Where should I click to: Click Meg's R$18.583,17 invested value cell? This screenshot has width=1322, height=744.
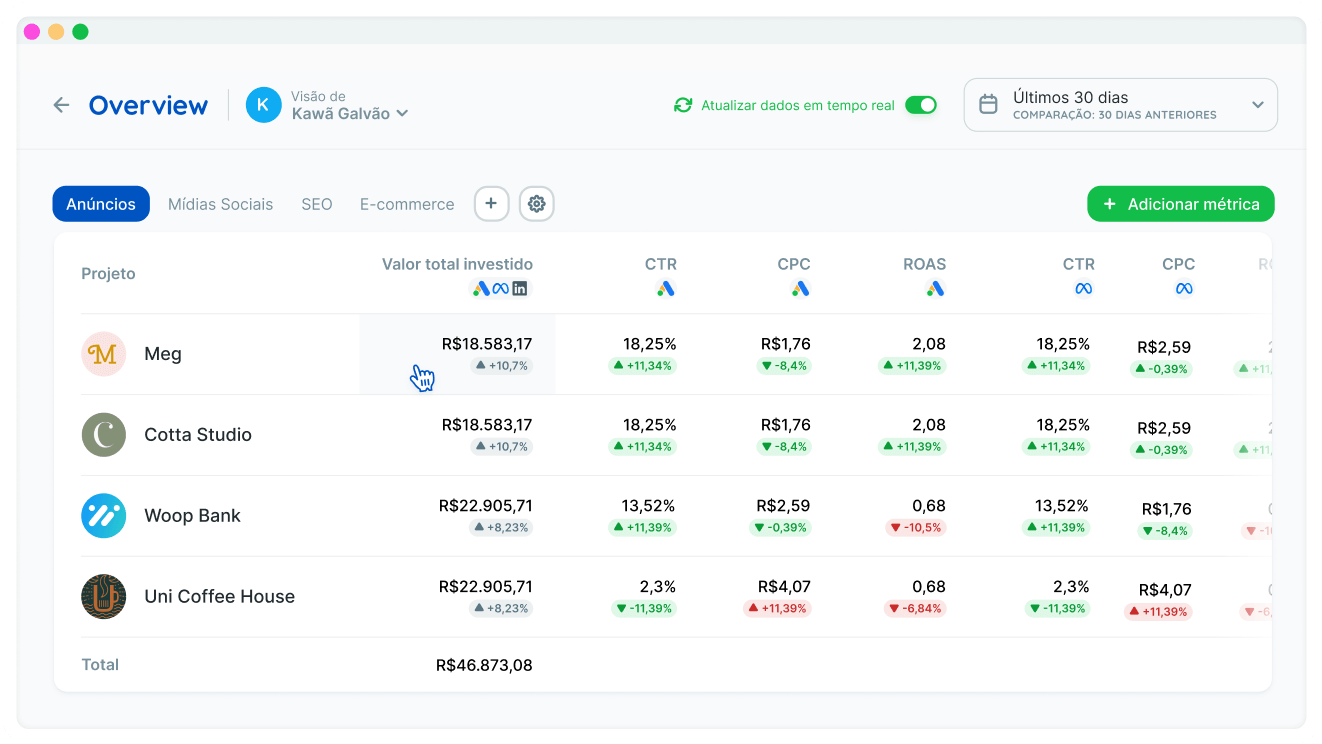point(486,344)
